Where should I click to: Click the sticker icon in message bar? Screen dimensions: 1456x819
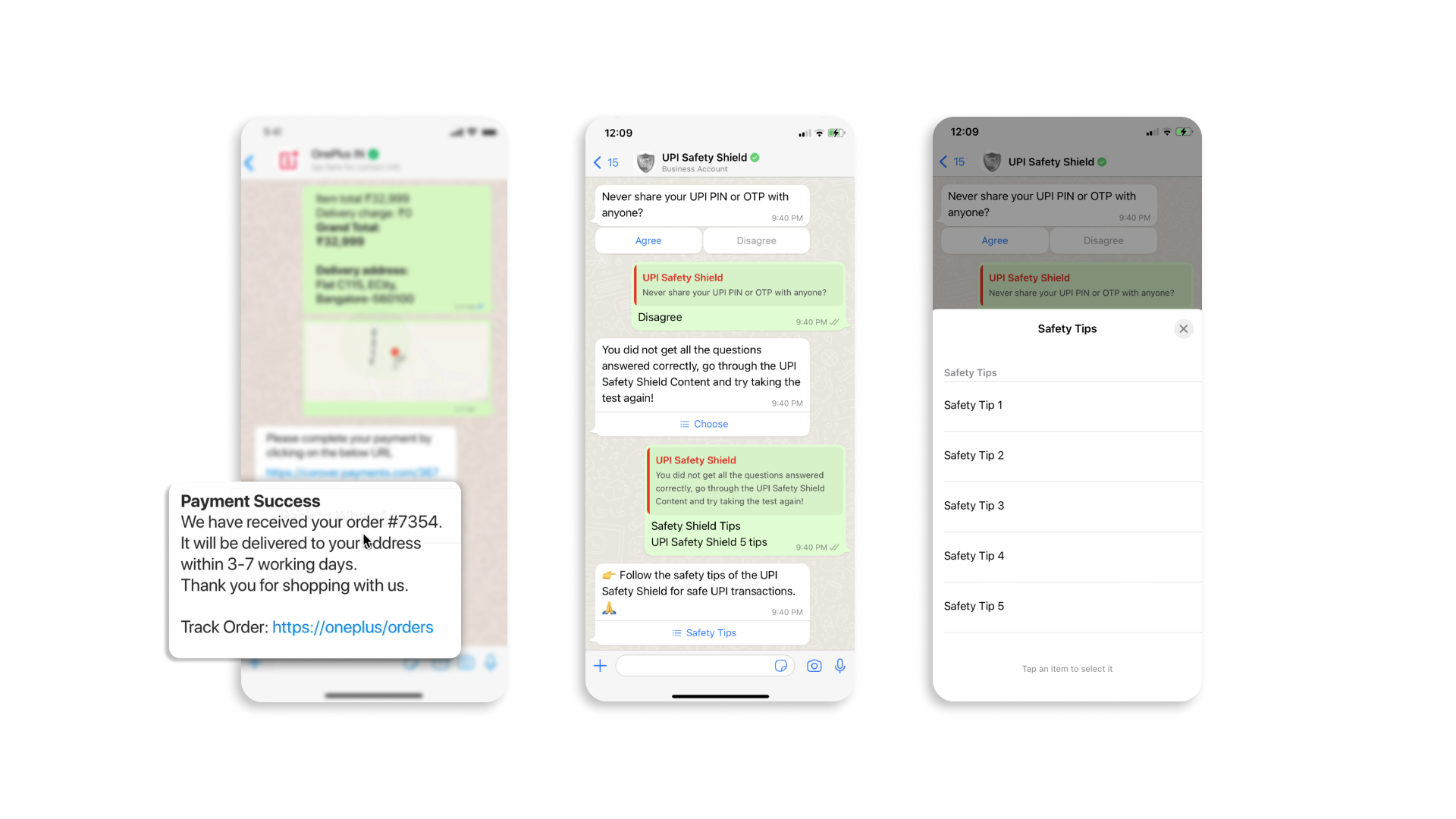781,666
